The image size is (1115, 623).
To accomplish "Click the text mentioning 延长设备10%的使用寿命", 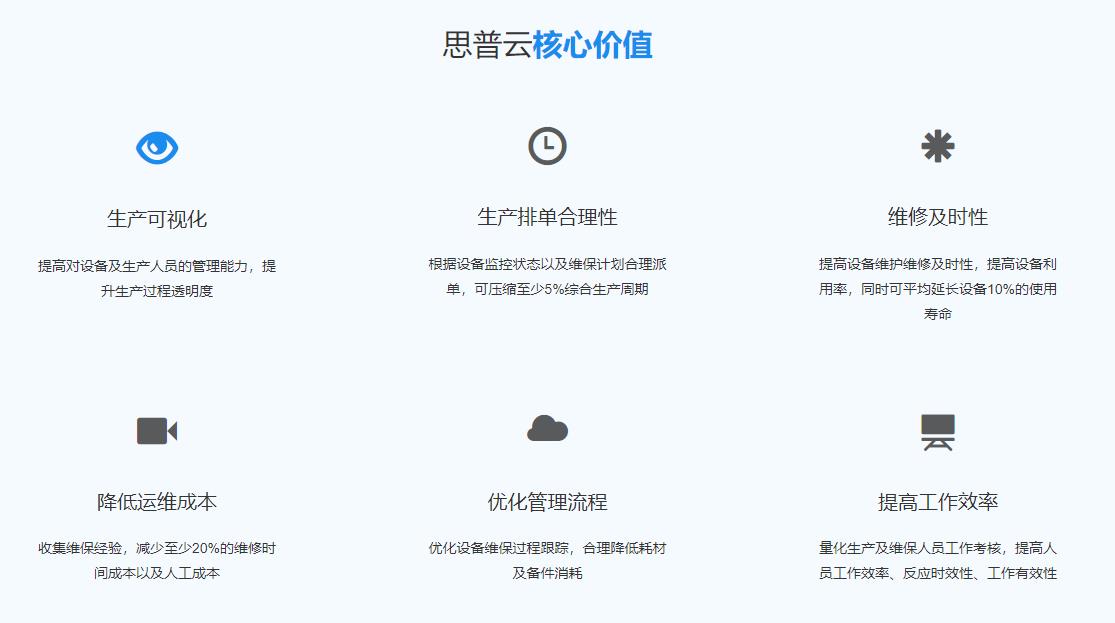I will coord(938,288).
